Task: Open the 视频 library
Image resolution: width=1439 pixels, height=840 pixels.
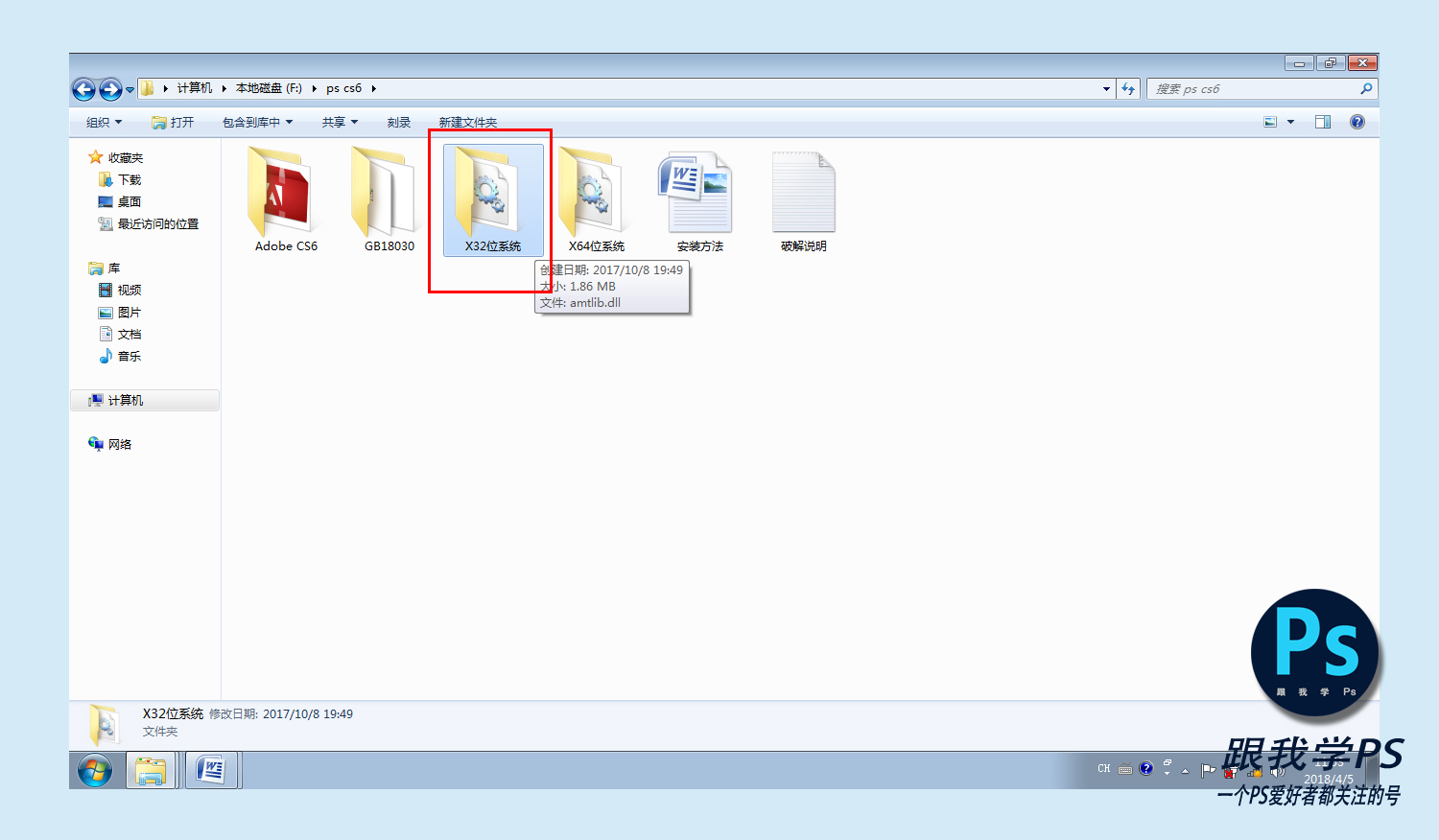Action: 120,290
